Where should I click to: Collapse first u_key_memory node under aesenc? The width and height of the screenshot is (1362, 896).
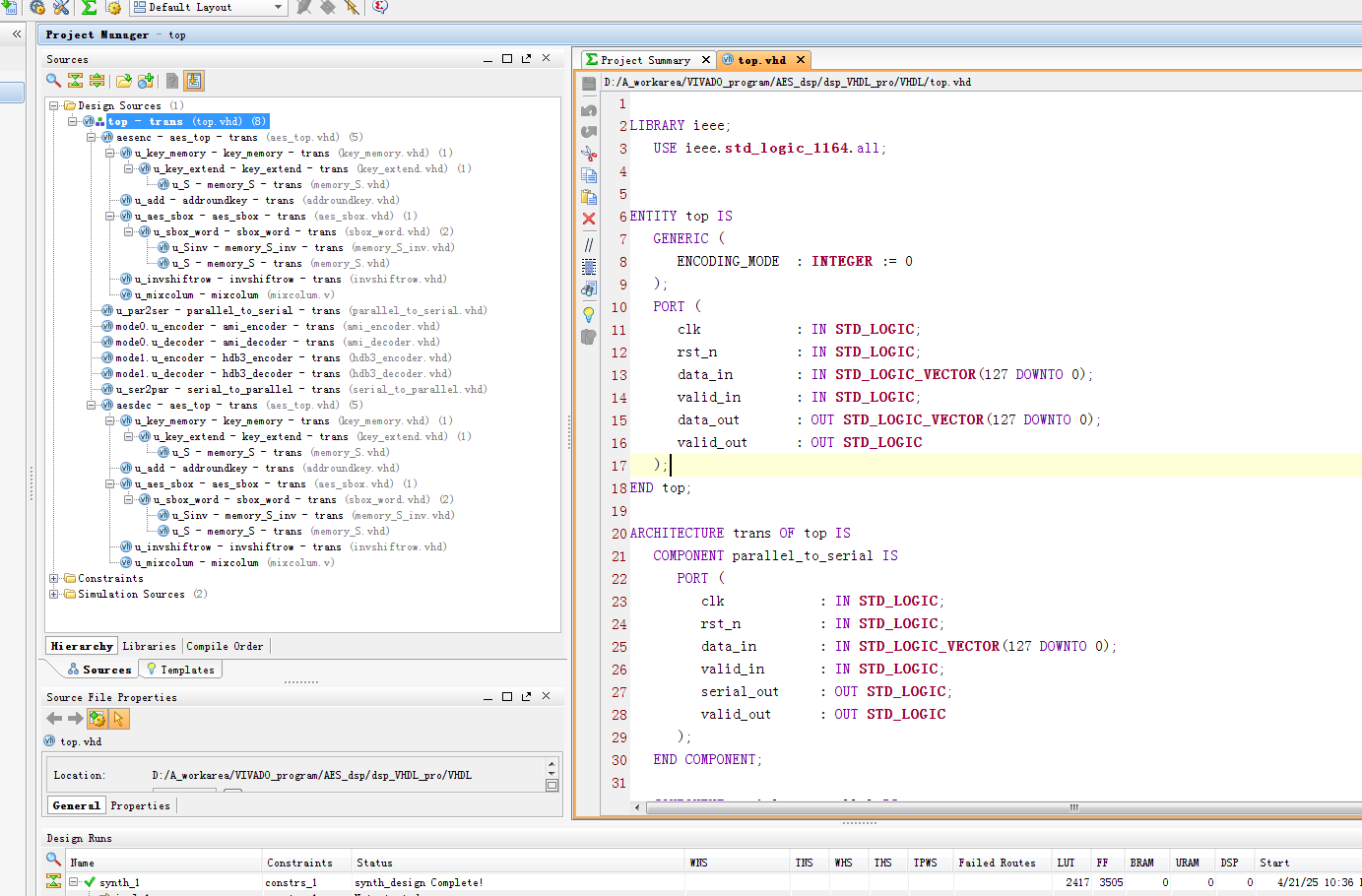coord(110,153)
